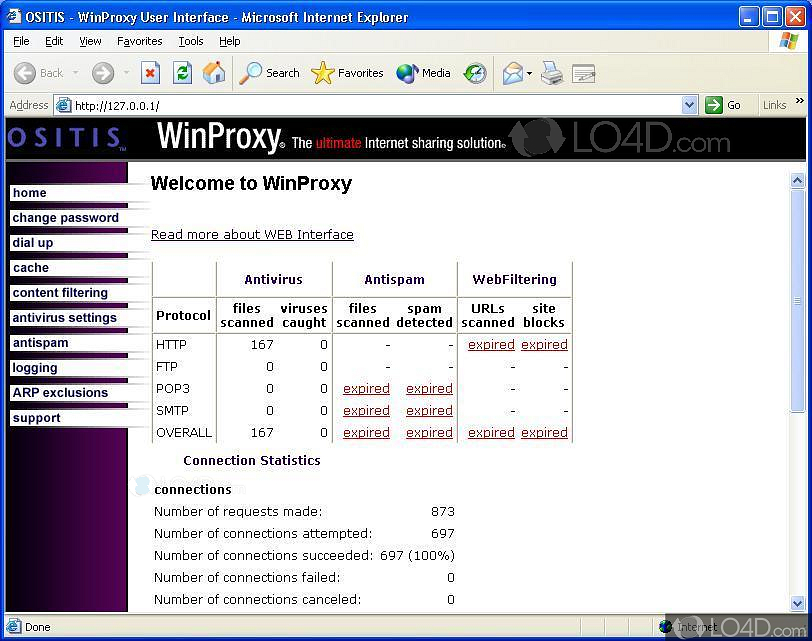Click HTTP antivirus files scanned value 167
This screenshot has width=812, height=641.
point(262,345)
